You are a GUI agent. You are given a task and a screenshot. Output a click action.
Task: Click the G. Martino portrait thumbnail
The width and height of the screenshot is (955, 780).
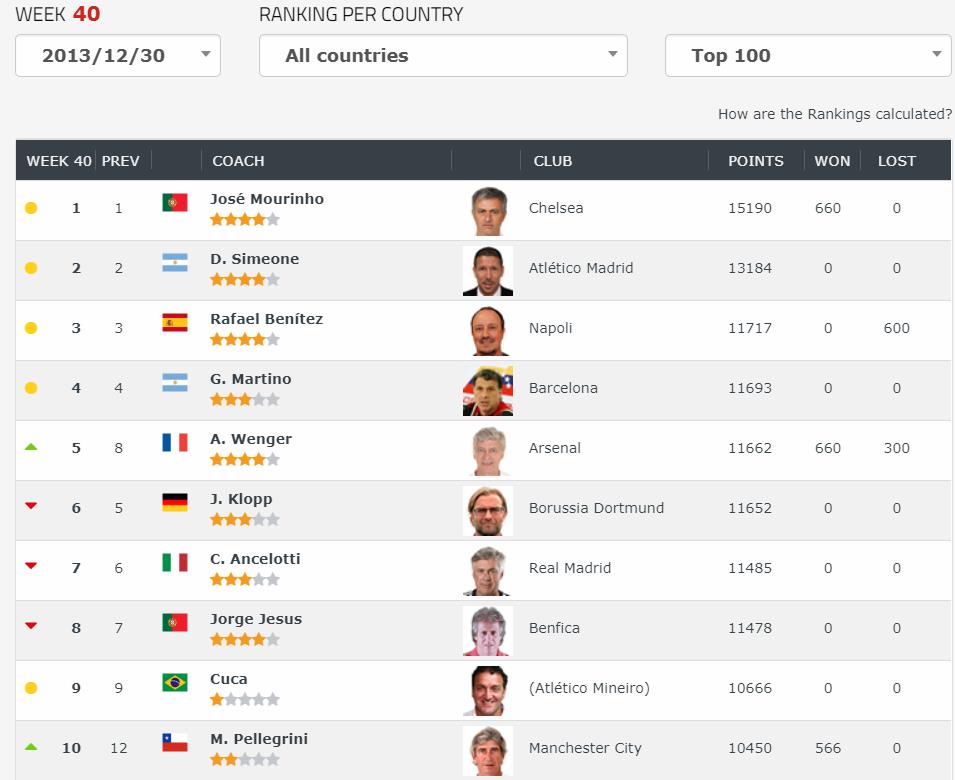point(488,391)
